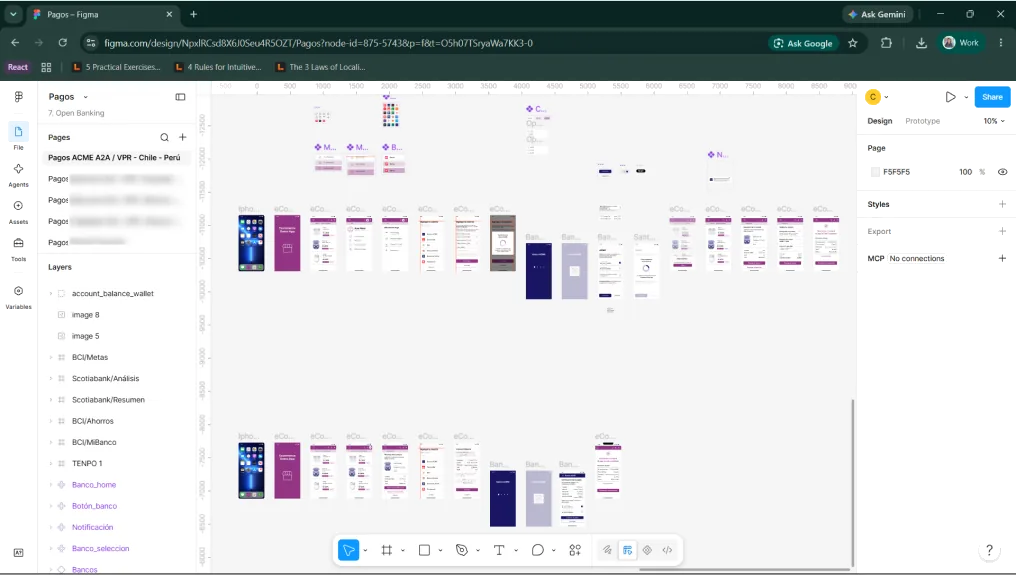The width and height of the screenshot is (1016, 575).
Task: Click the page color F5F5F5 swatch
Action: coord(875,172)
